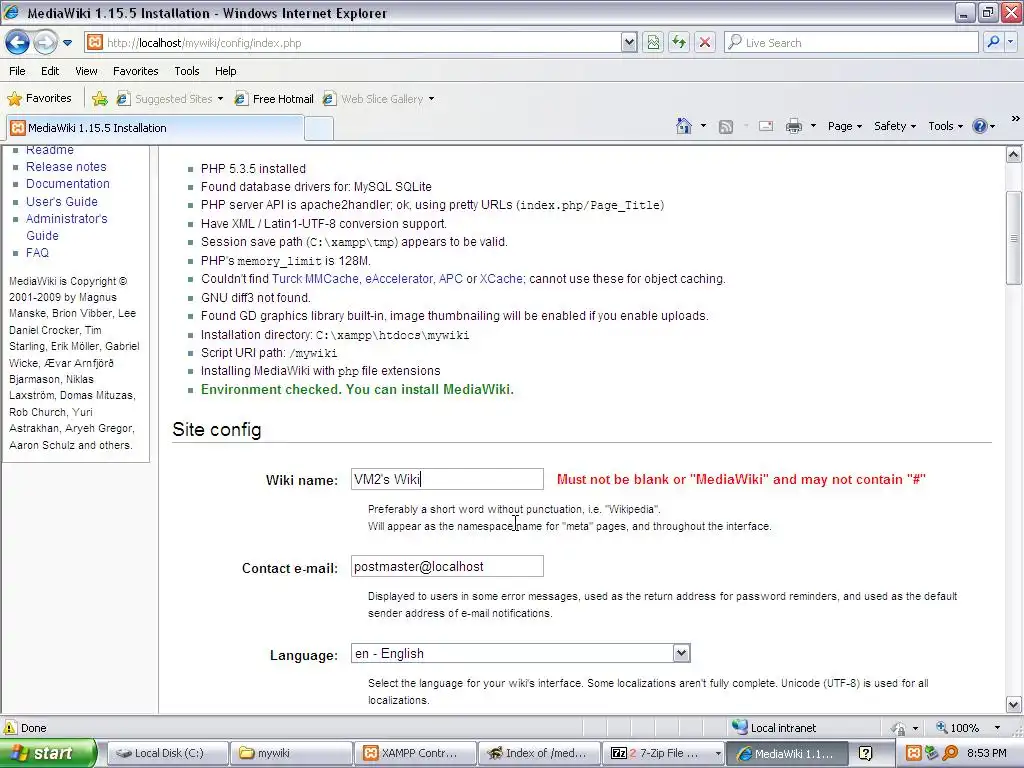This screenshot has height=768, width=1024.
Task: Click the Local intranet zone indicator
Action: 775,728
